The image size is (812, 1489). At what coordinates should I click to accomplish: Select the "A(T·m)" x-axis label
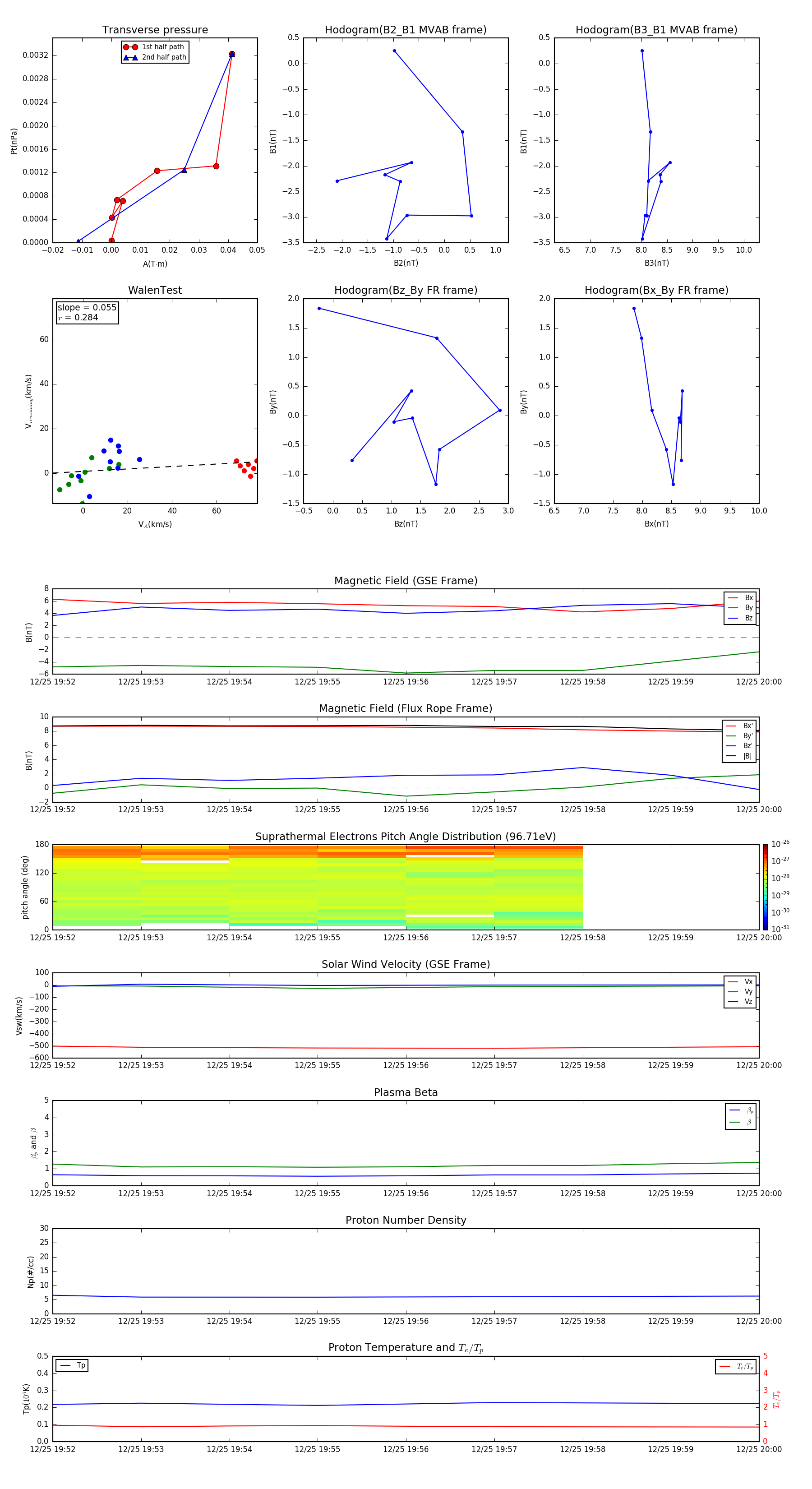point(155,264)
